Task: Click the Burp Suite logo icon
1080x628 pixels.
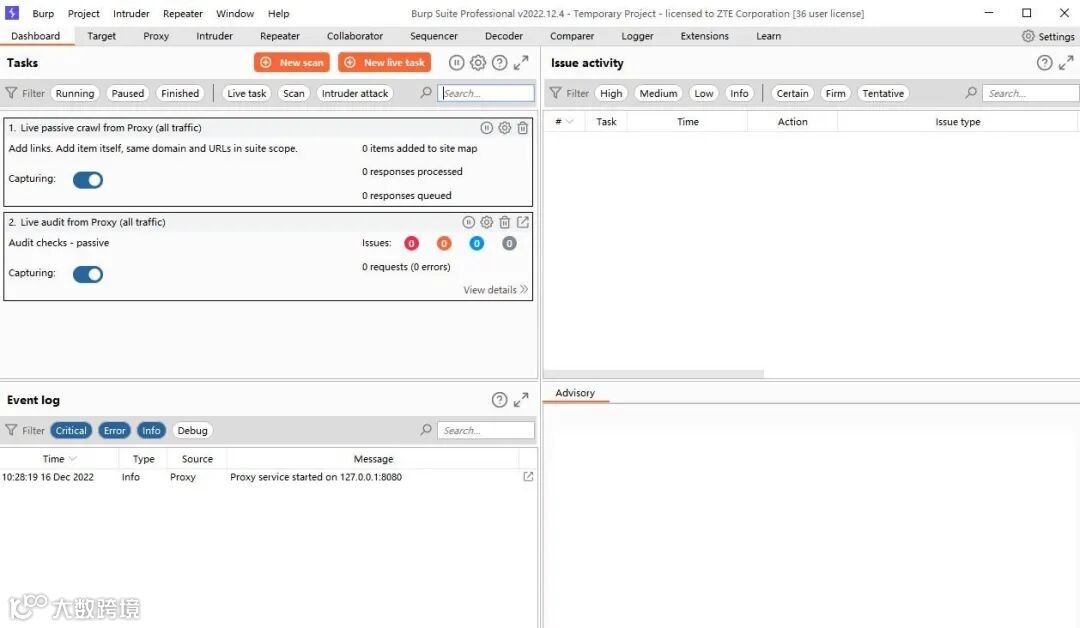Action: [12, 13]
